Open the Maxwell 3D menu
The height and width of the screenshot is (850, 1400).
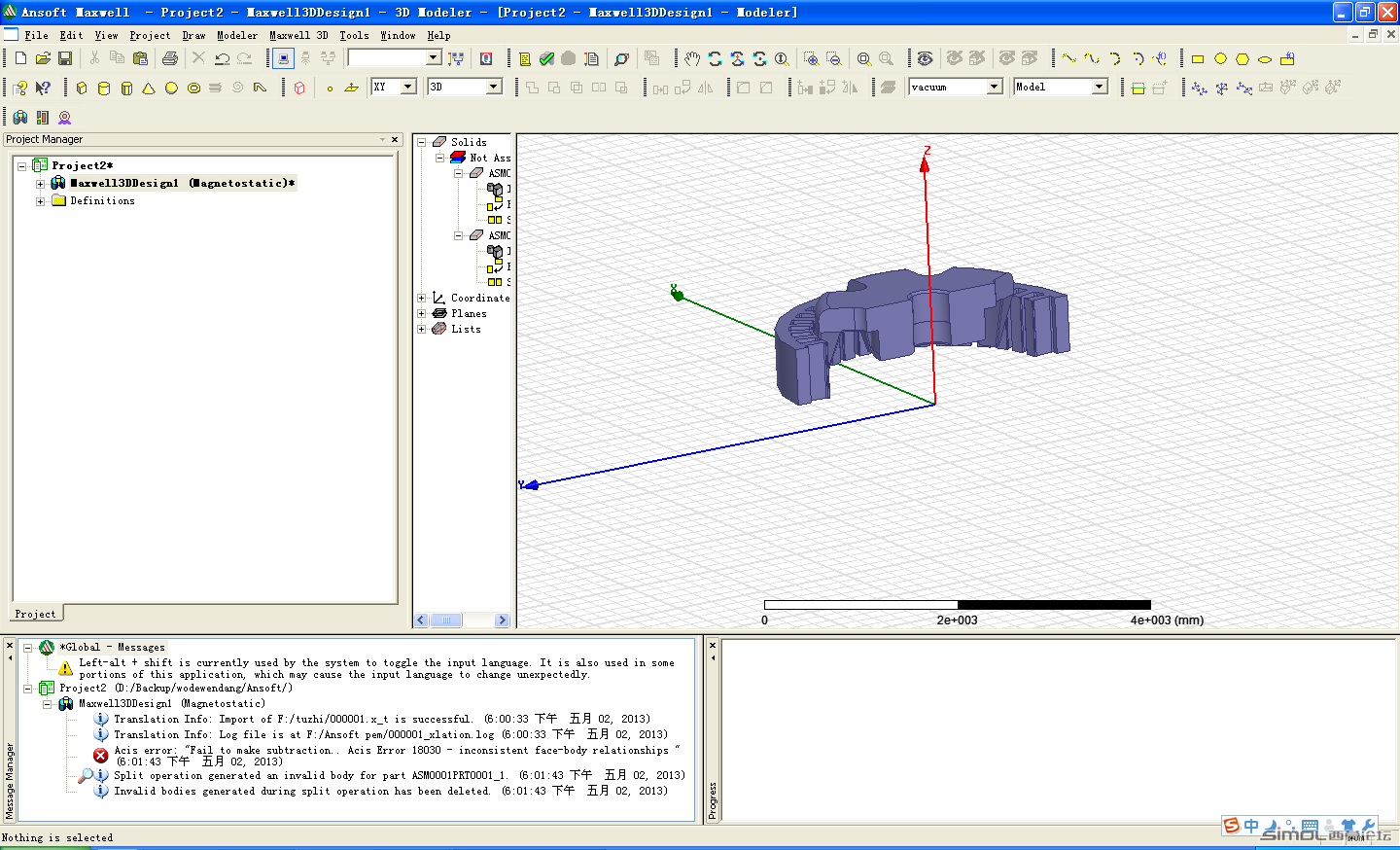(298, 35)
